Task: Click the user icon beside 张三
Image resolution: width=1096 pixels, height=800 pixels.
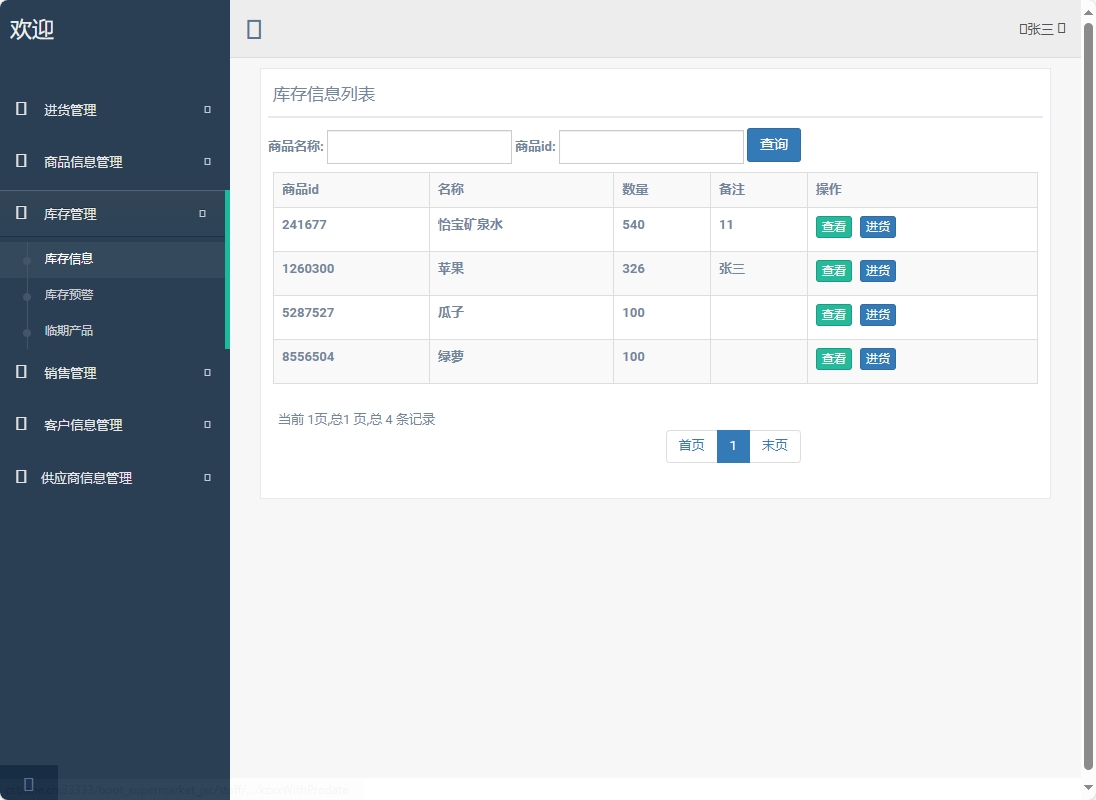Action: pyautogui.click(x=1021, y=28)
